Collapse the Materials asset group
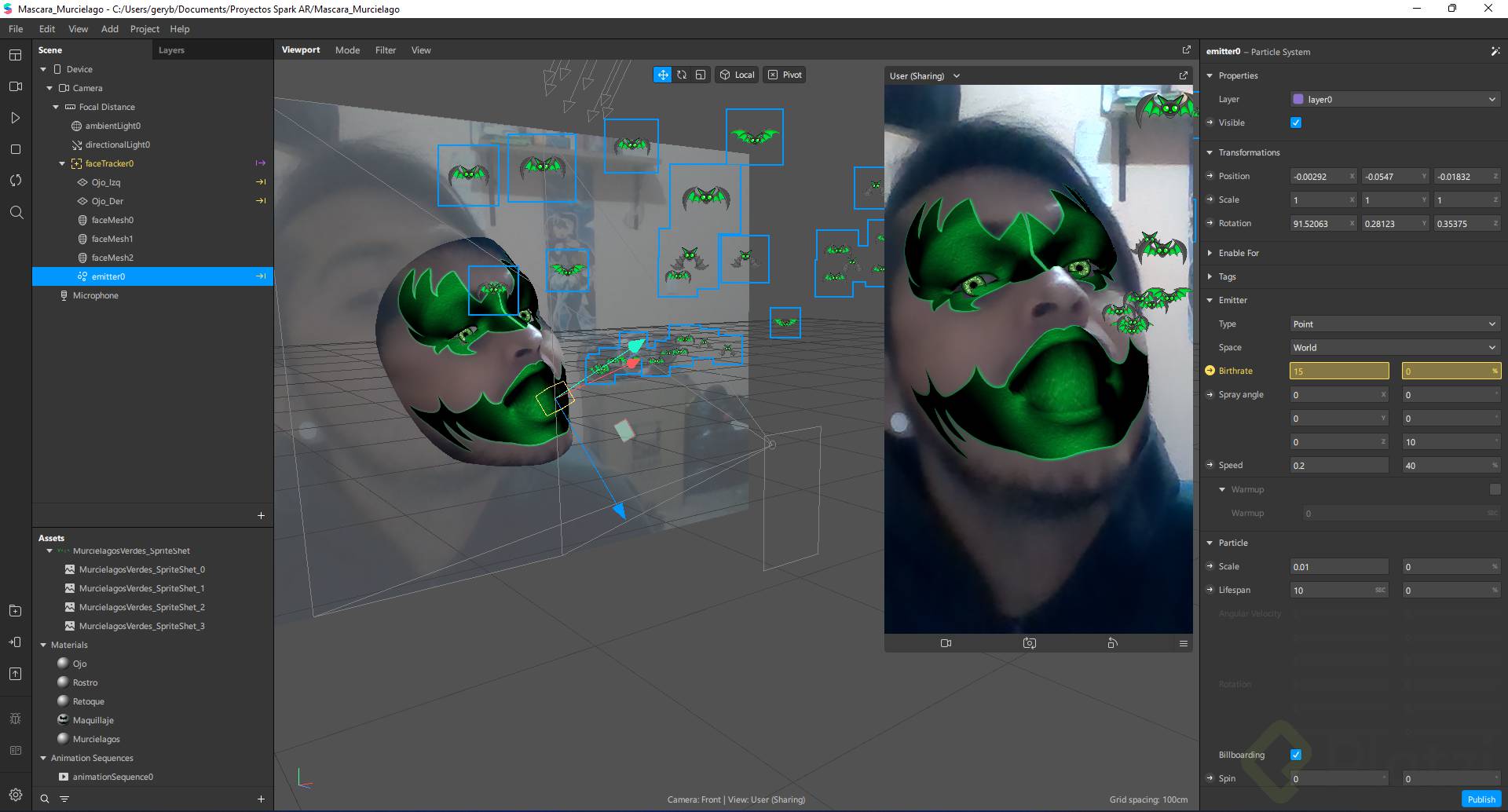1508x812 pixels. pos(43,645)
